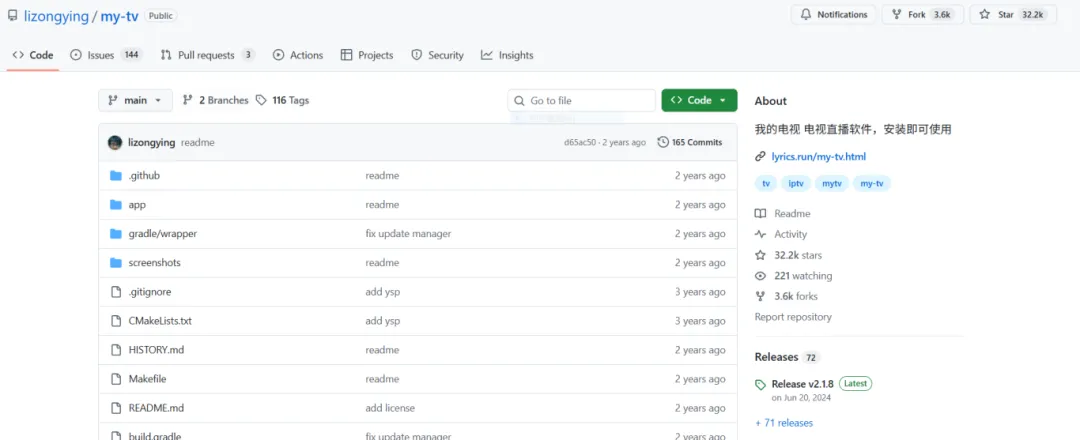Switch to the Code tab

[x=33, y=55]
